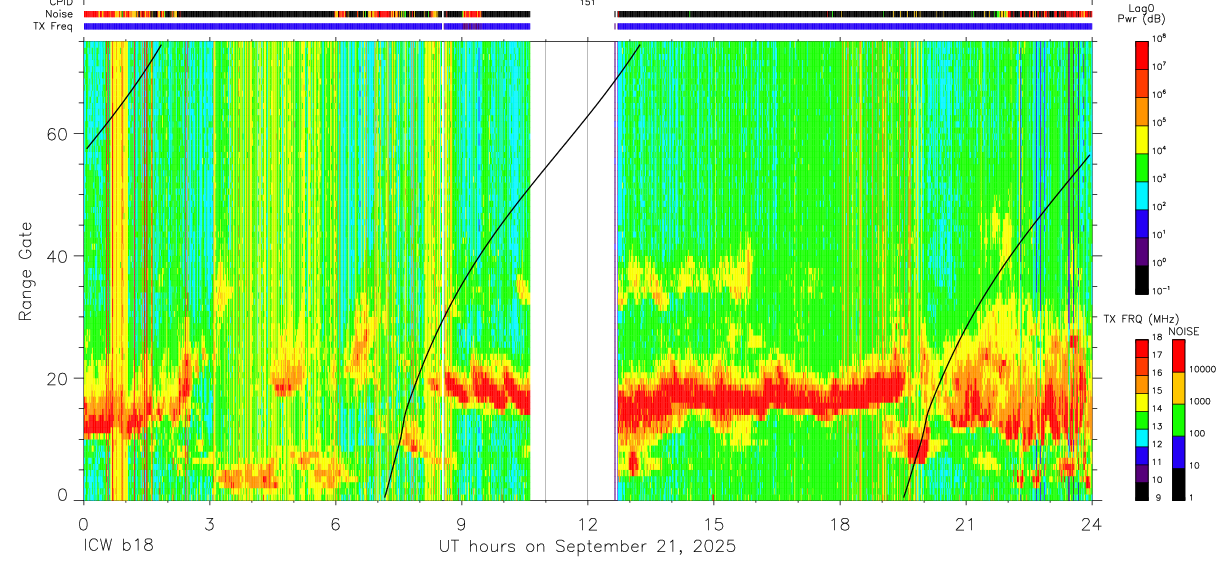
Task: Pick the black segment of NOISE colorbar
Action: (x=1179, y=484)
